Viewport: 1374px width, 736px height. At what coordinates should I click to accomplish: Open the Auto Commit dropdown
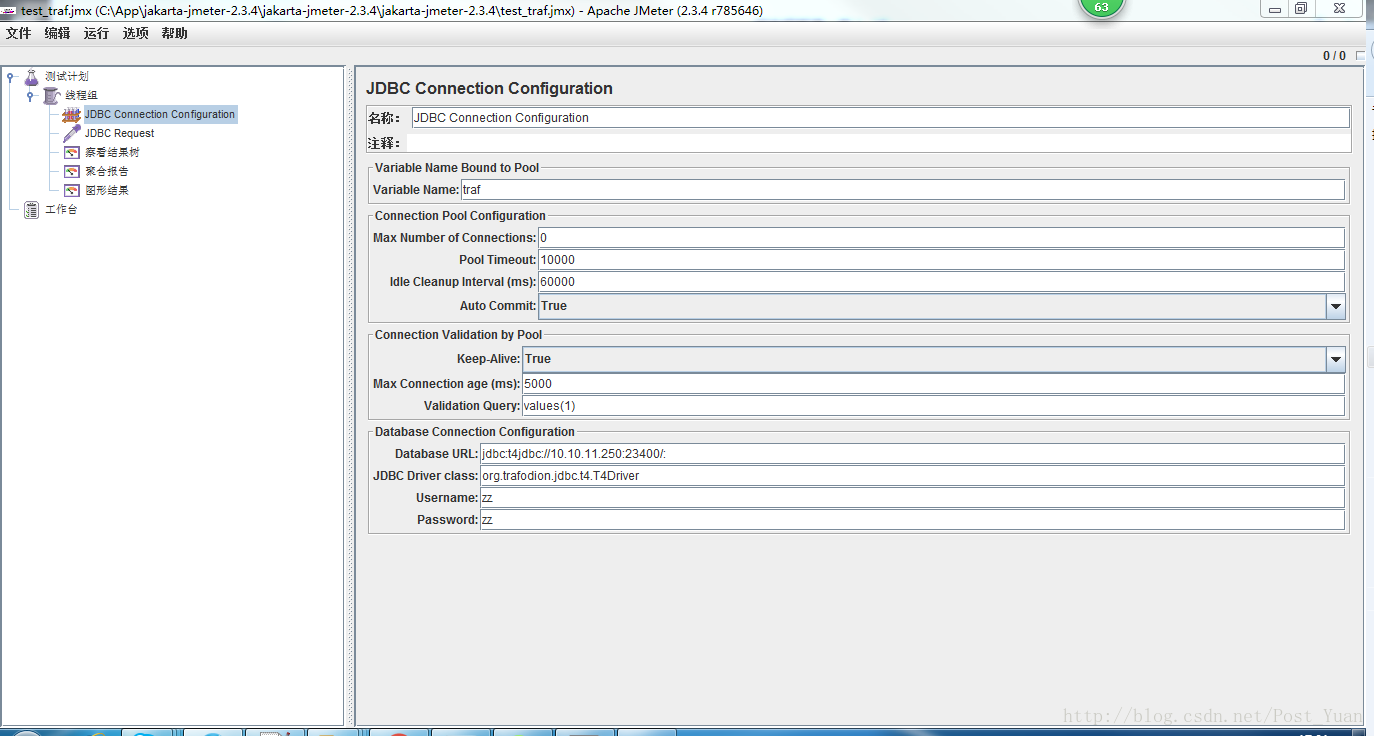(1335, 307)
